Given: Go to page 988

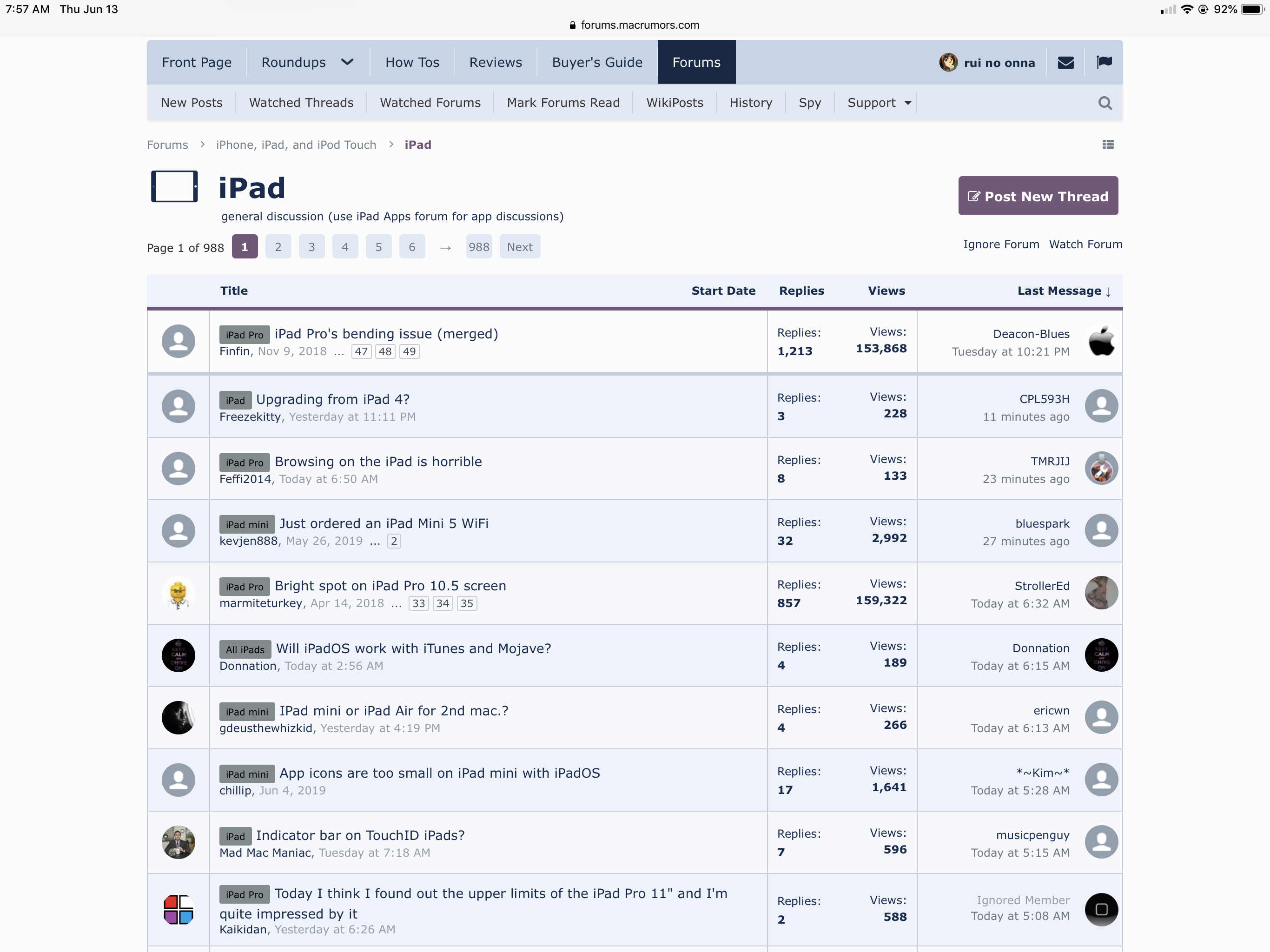Looking at the screenshot, I should click(479, 247).
